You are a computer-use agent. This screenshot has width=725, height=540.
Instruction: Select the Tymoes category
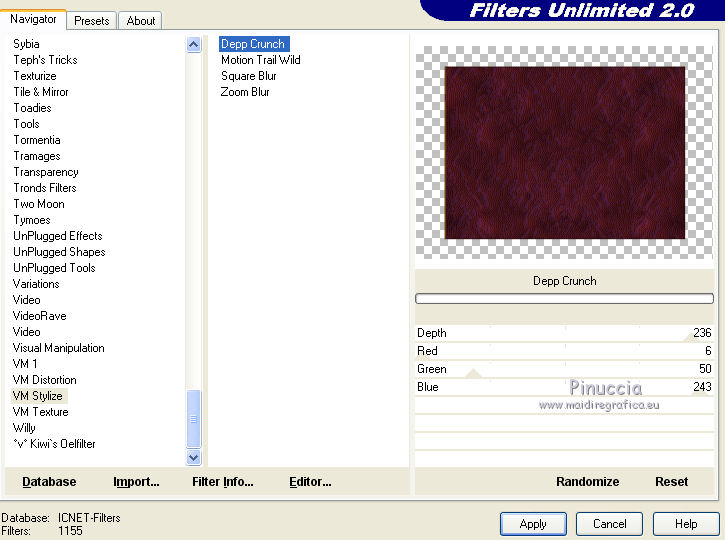click(x=32, y=220)
